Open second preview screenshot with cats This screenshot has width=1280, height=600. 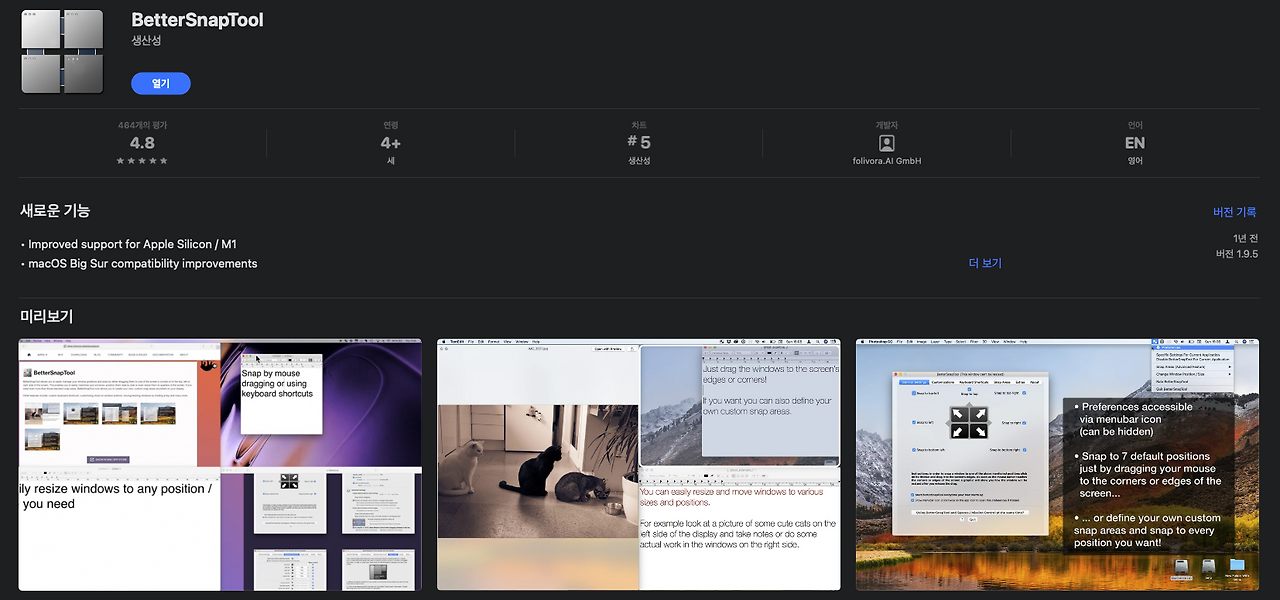click(x=639, y=465)
